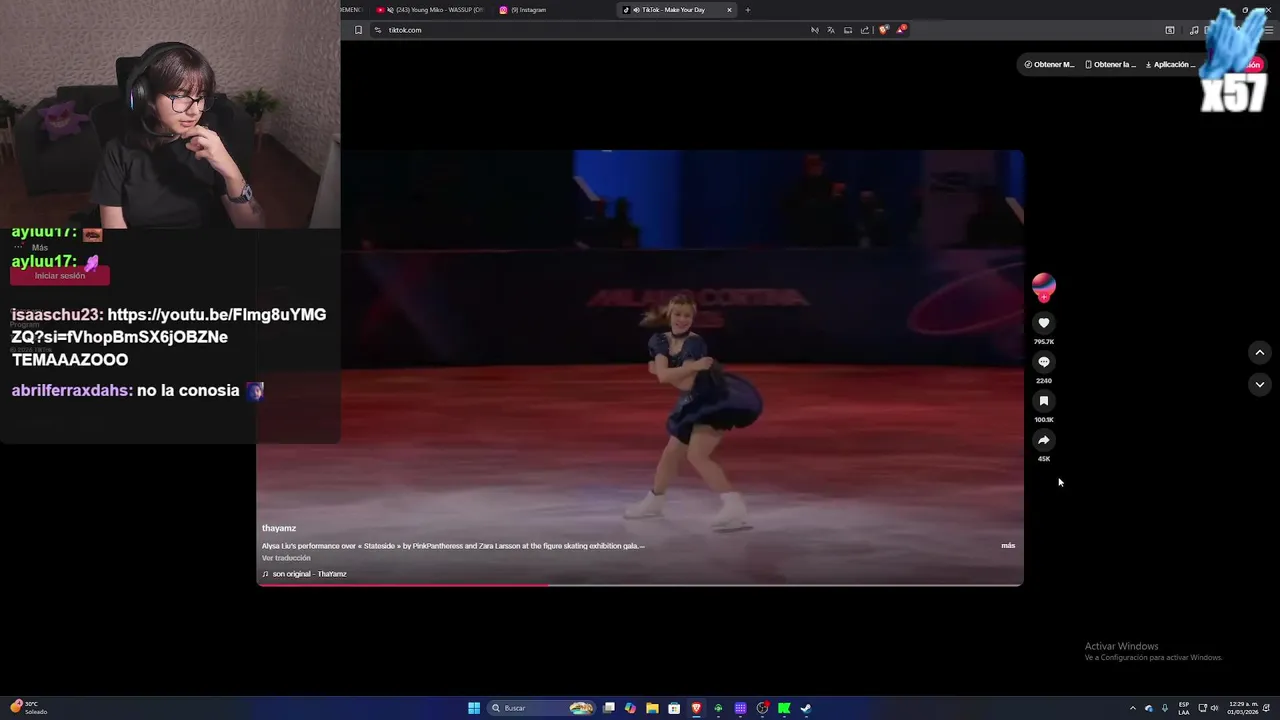Open the creator's profile avatar beside video
This screenshot has width=1280, height=720.
[x=1044, y=286]
